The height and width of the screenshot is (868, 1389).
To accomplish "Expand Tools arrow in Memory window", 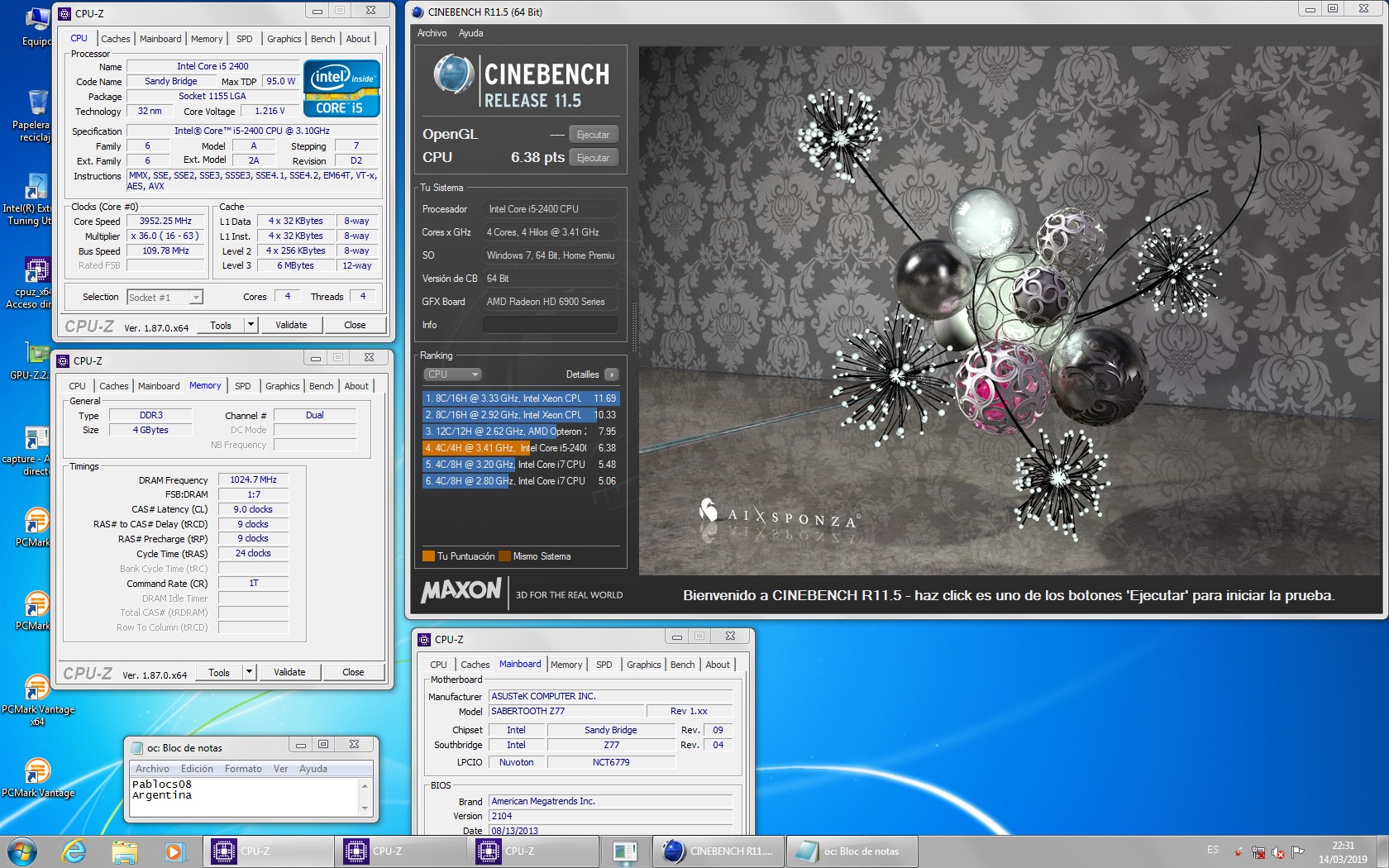I will 249,672.
